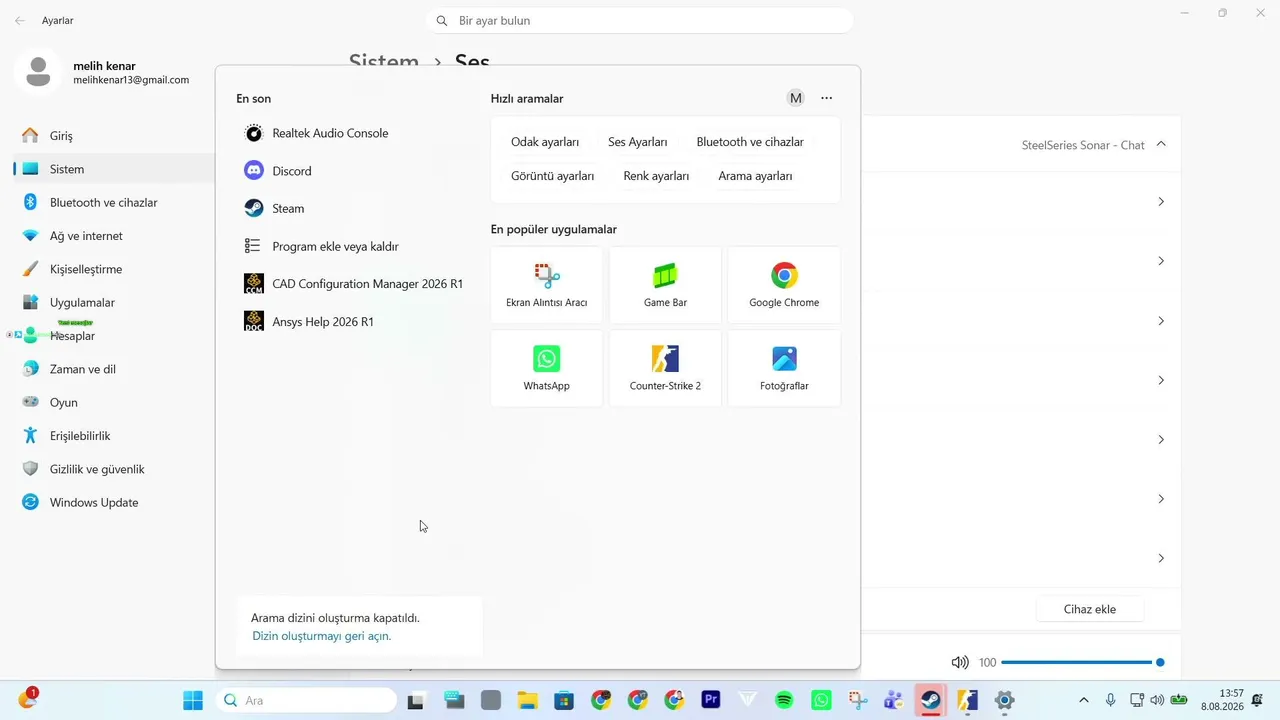Click the Cihaz ekle button
The width and height of the screenshot is (1280, 720).
tap(1090, 609)
